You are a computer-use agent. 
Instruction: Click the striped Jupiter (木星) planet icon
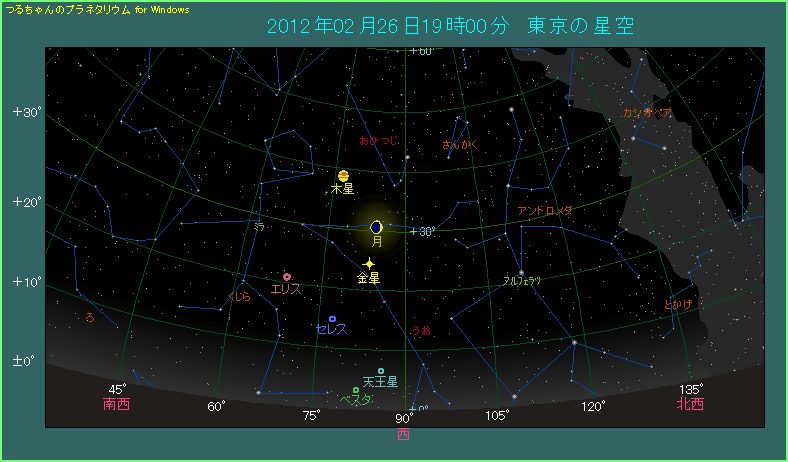(x=343, y=175)
